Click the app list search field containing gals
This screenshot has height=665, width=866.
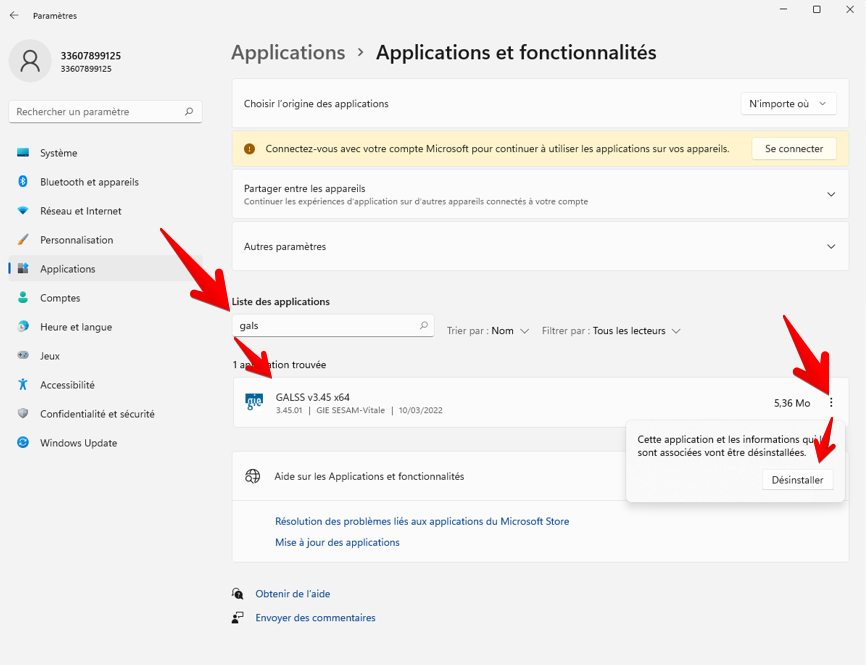[x=333, y=326]
